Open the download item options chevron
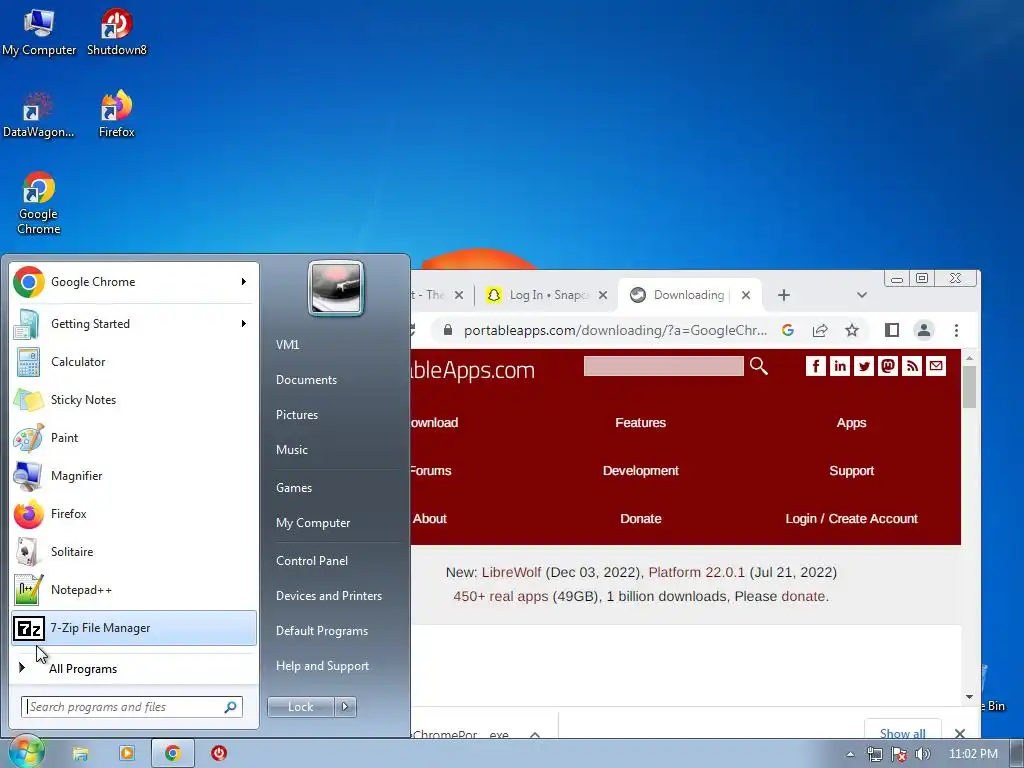1024x768 pixels. [x=535, y=735]
